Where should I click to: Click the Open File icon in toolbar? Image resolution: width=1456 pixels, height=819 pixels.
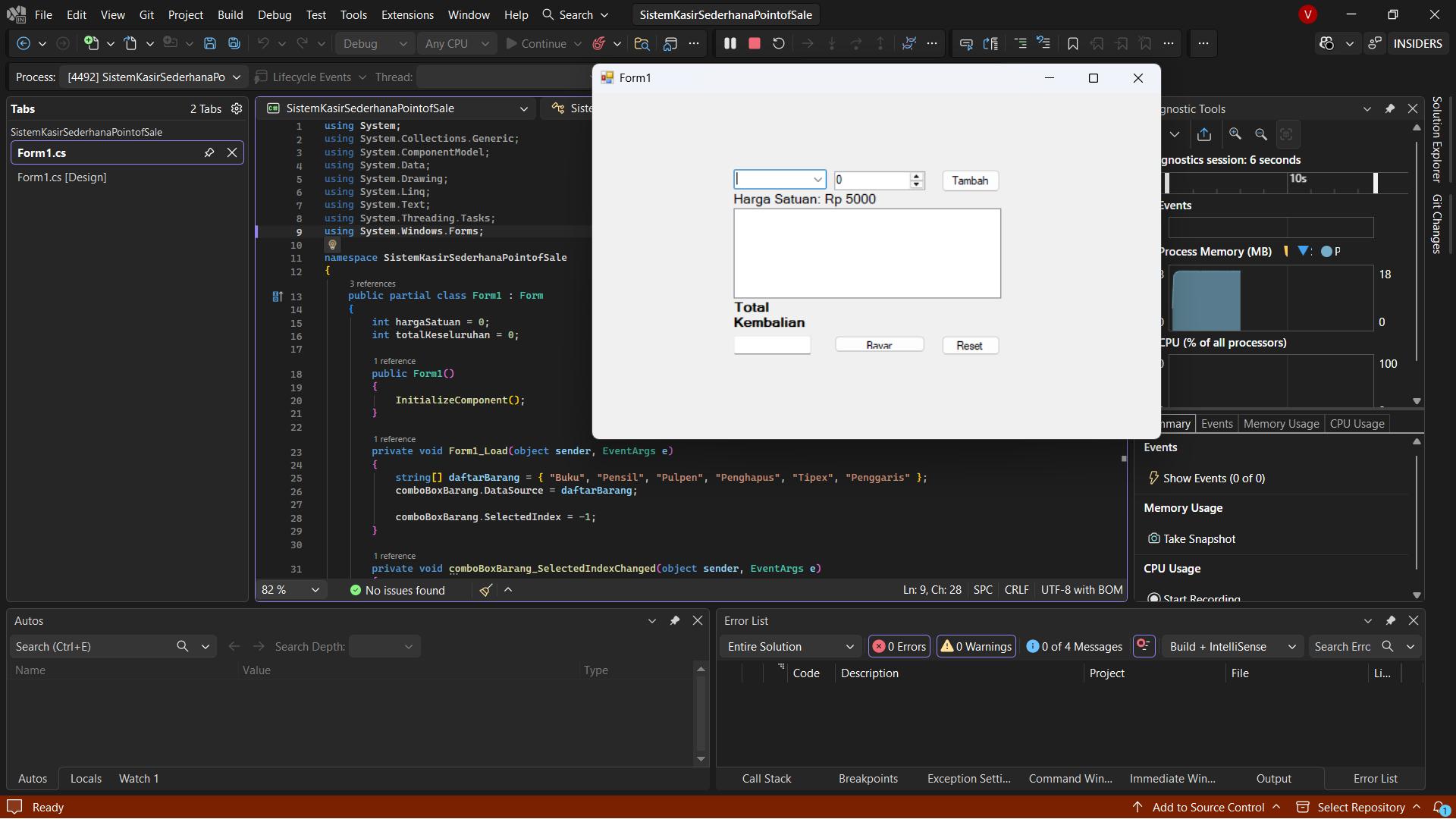tap(130, 44)
